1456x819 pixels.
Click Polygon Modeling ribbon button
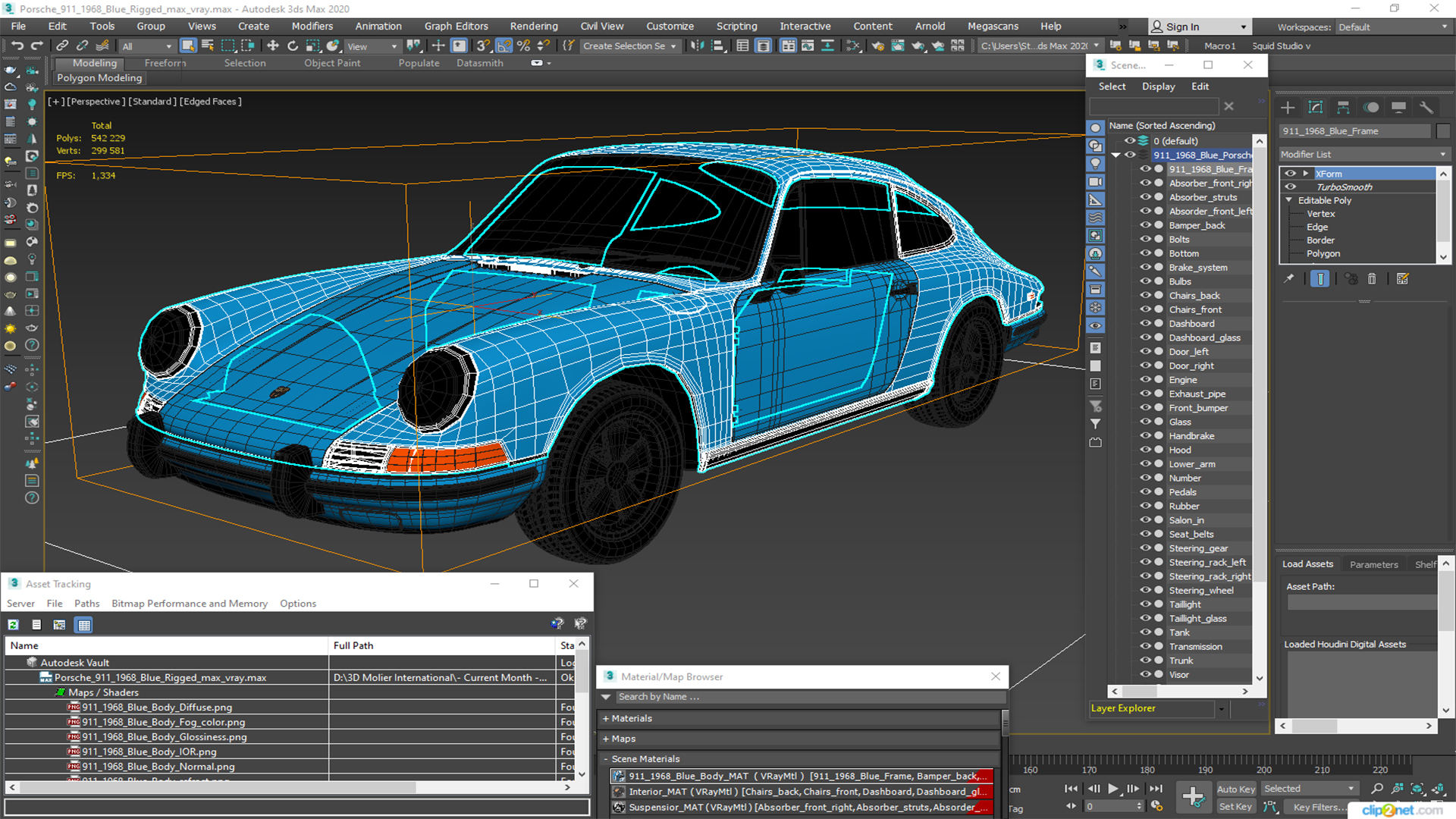(99, 77)
